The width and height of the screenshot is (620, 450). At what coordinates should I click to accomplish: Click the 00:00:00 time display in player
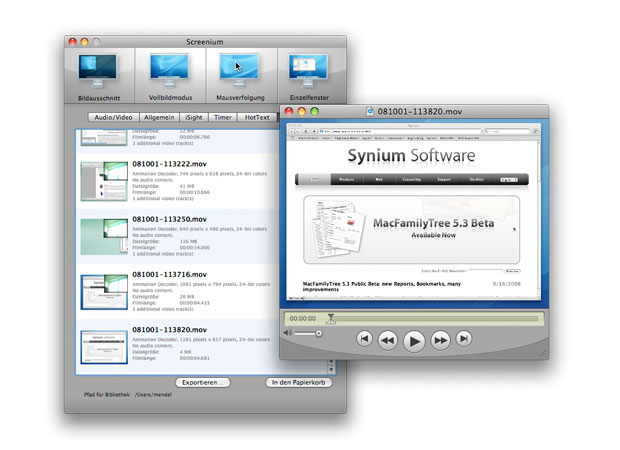[x=302, y=318]
